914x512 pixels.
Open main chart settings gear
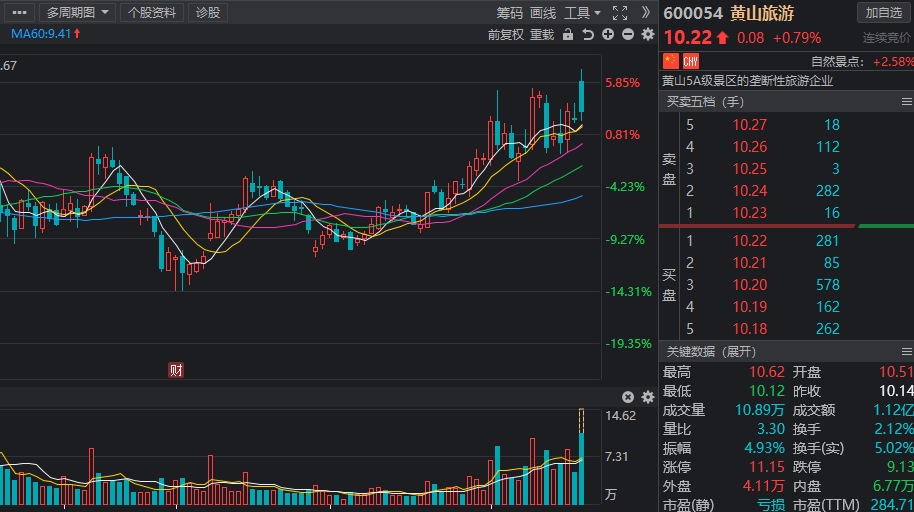point(647,35)
